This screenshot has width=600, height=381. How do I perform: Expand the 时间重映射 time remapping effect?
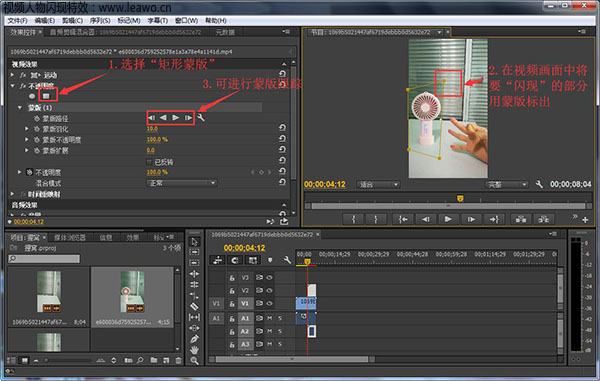pyautogui.click(x=13, y=194)
